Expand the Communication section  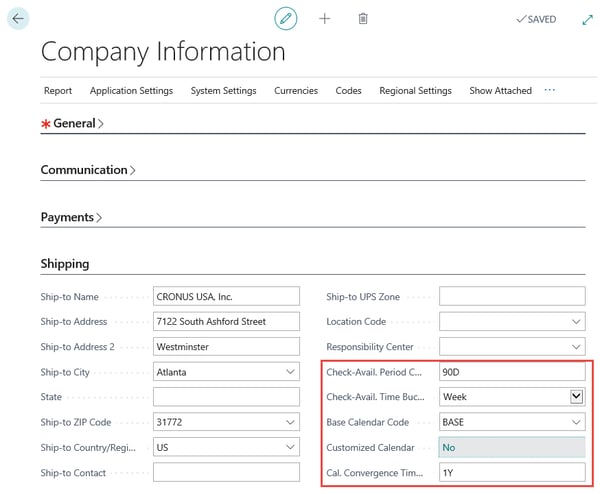pyautogui.click(x=88, y=170)
